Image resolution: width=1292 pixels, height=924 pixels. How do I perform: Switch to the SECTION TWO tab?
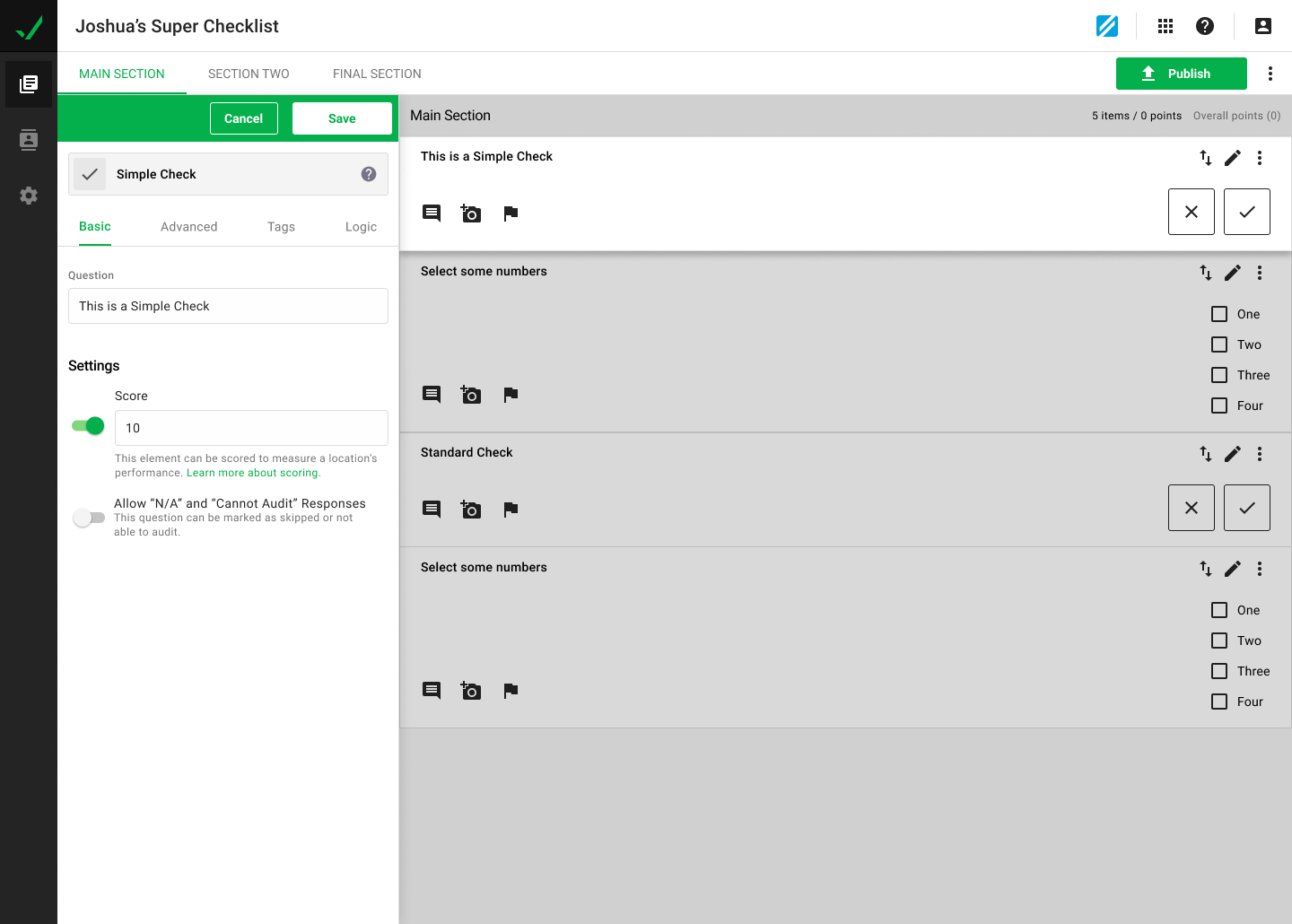click(x=249, y=74)
